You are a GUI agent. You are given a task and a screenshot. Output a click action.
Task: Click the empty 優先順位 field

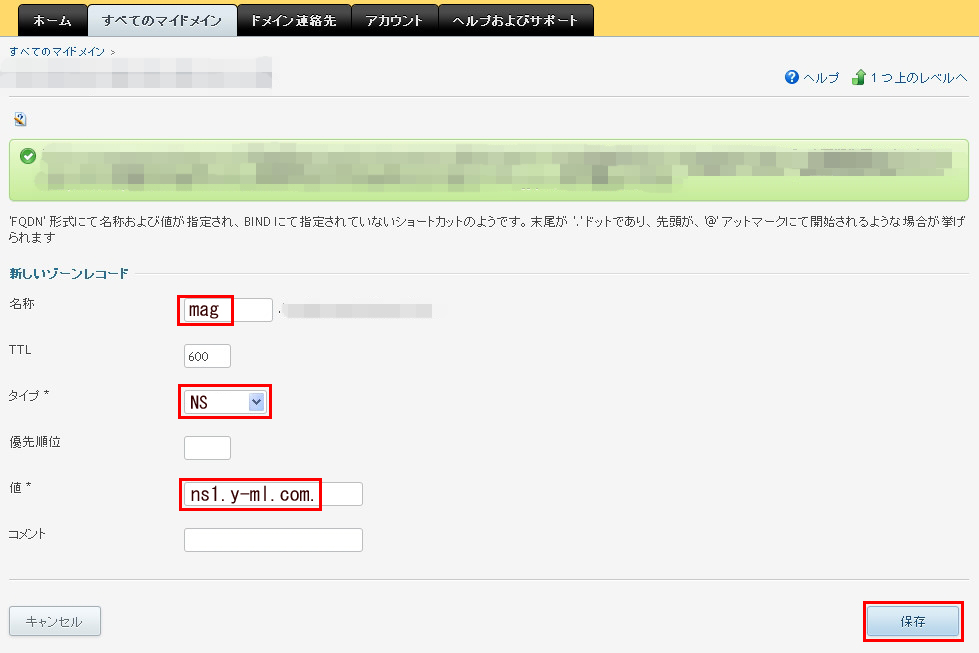207,448
